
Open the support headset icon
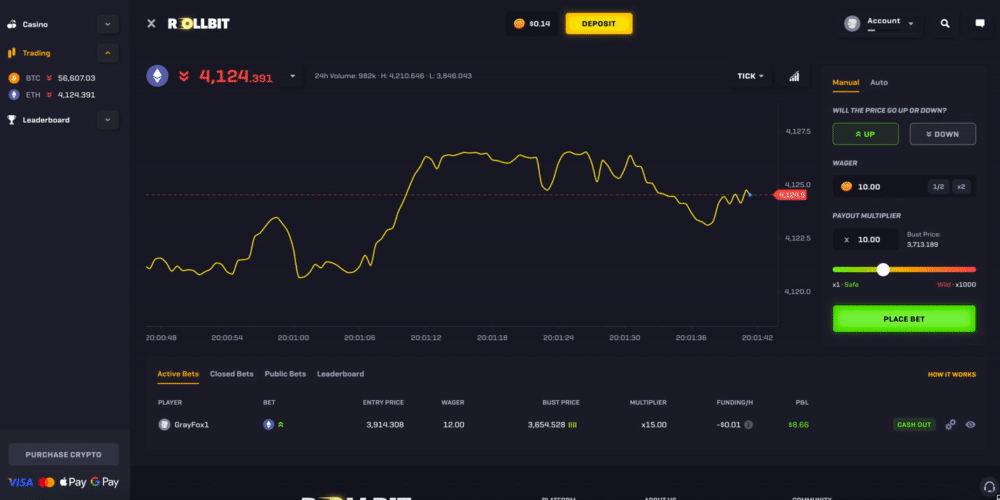tap(987, 488)
